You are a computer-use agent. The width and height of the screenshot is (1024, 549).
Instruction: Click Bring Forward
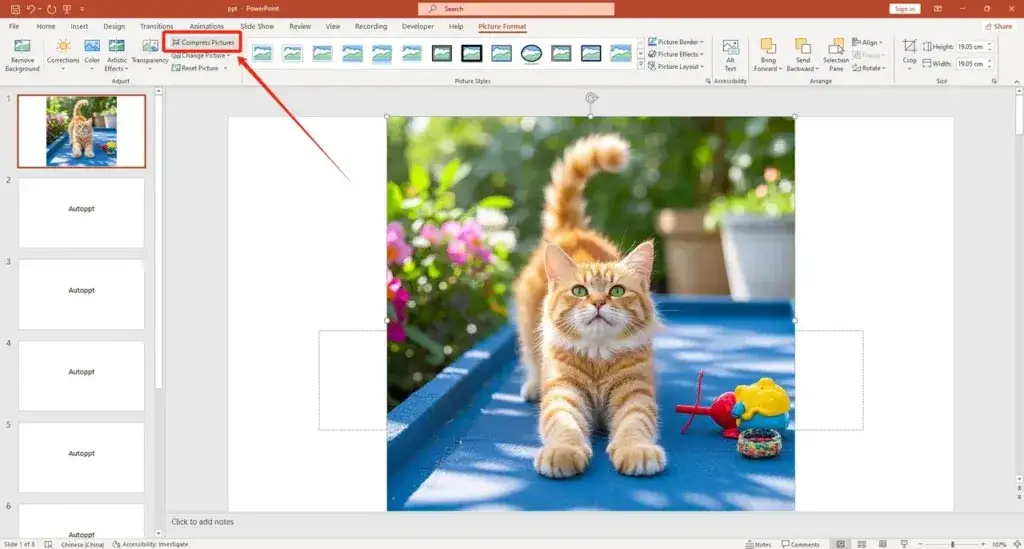(768, 55)
